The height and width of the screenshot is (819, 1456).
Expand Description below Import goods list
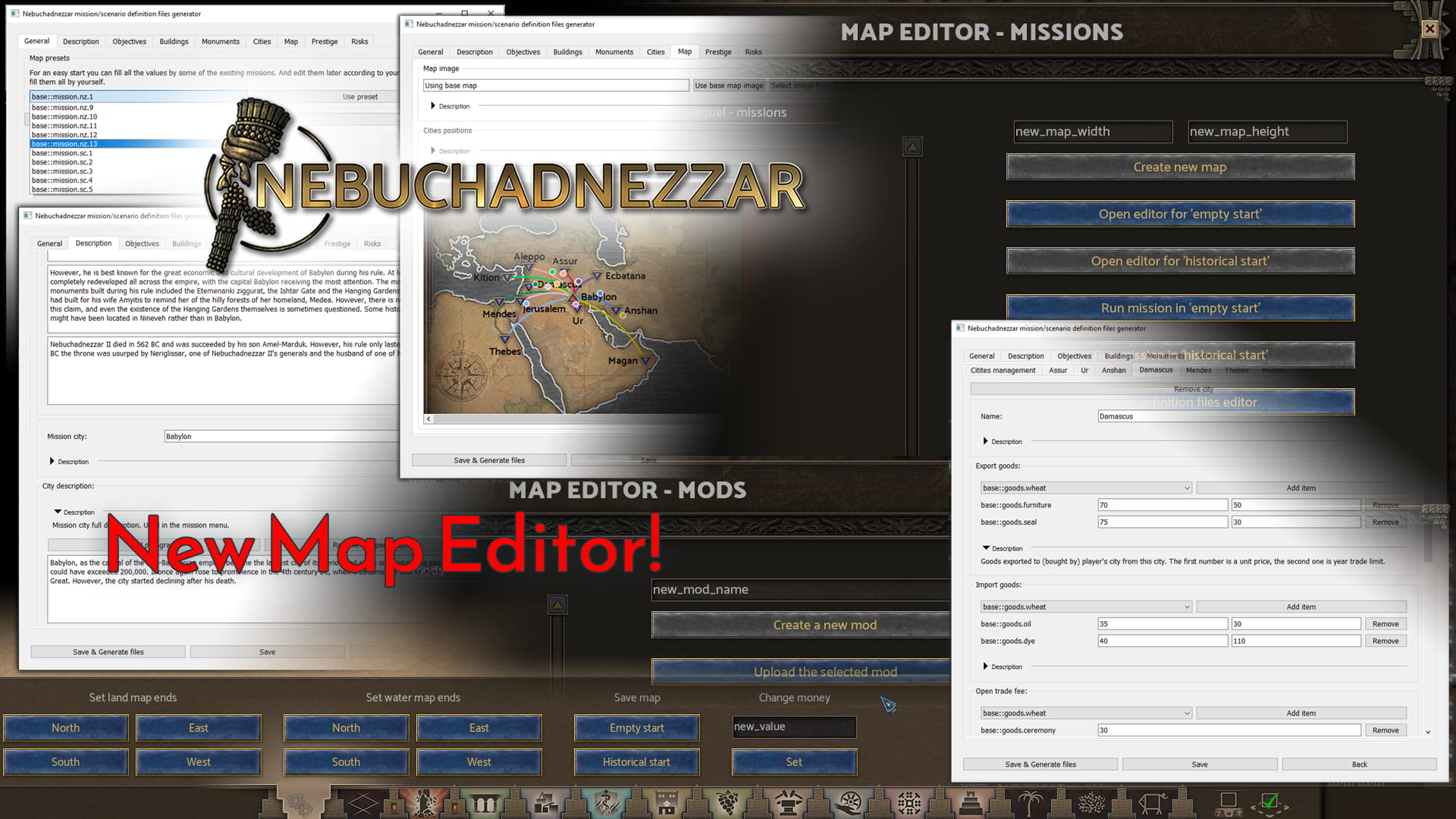pos(1002,667)
